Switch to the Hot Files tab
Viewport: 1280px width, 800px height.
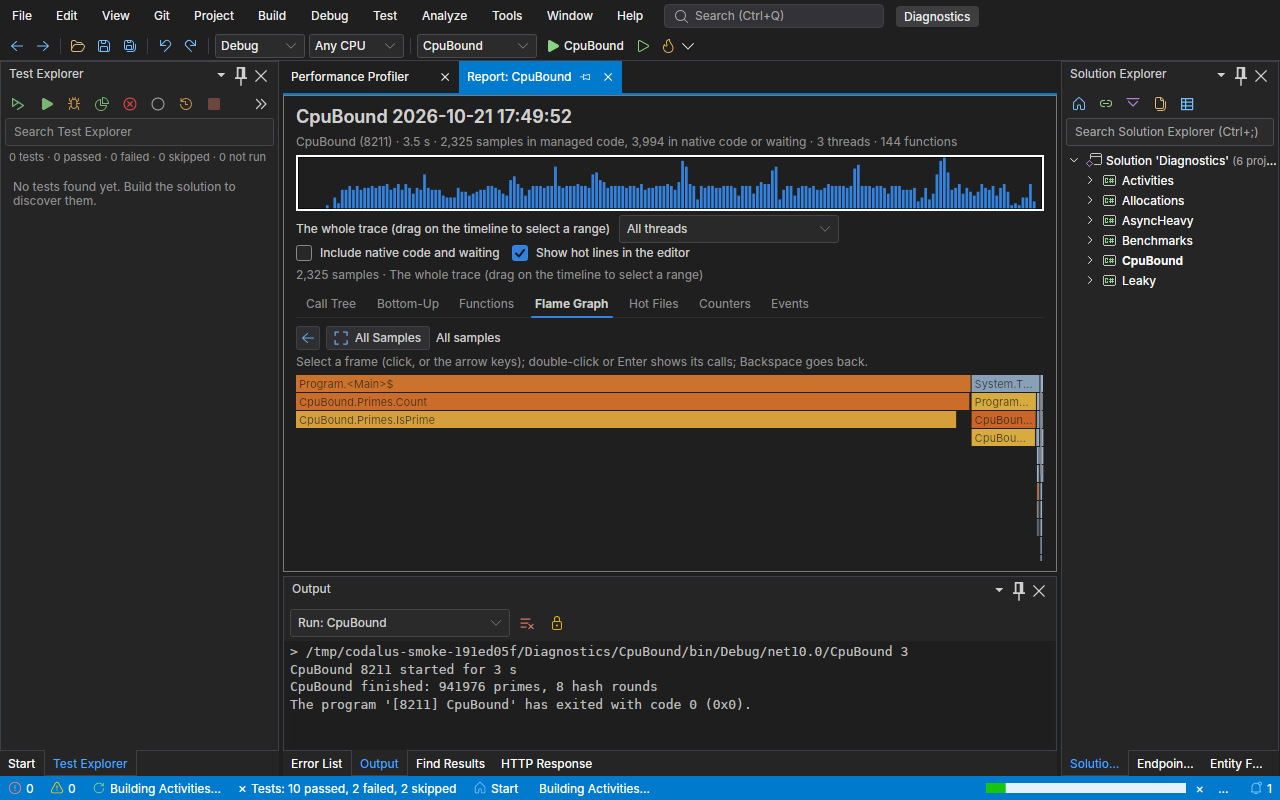click(x=654, y=304)
